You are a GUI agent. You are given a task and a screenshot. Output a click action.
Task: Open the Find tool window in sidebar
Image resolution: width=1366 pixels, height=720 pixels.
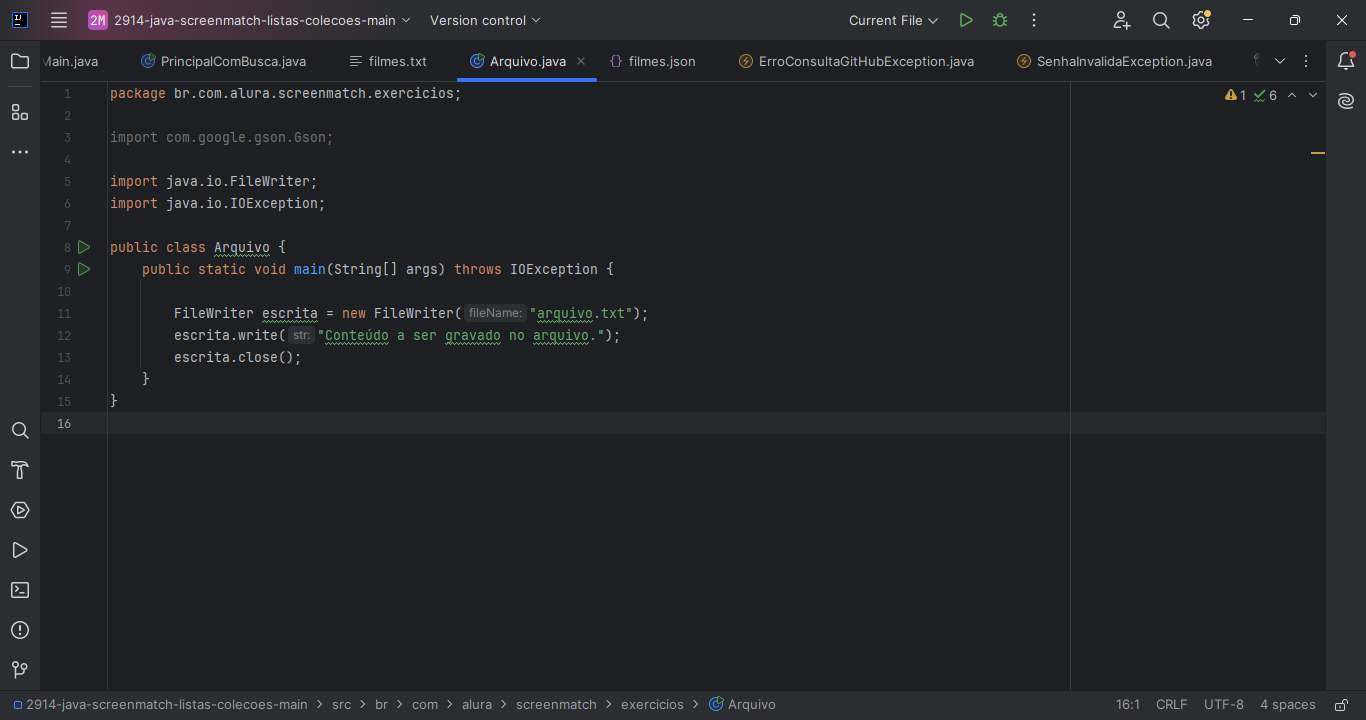click(20, 431)
